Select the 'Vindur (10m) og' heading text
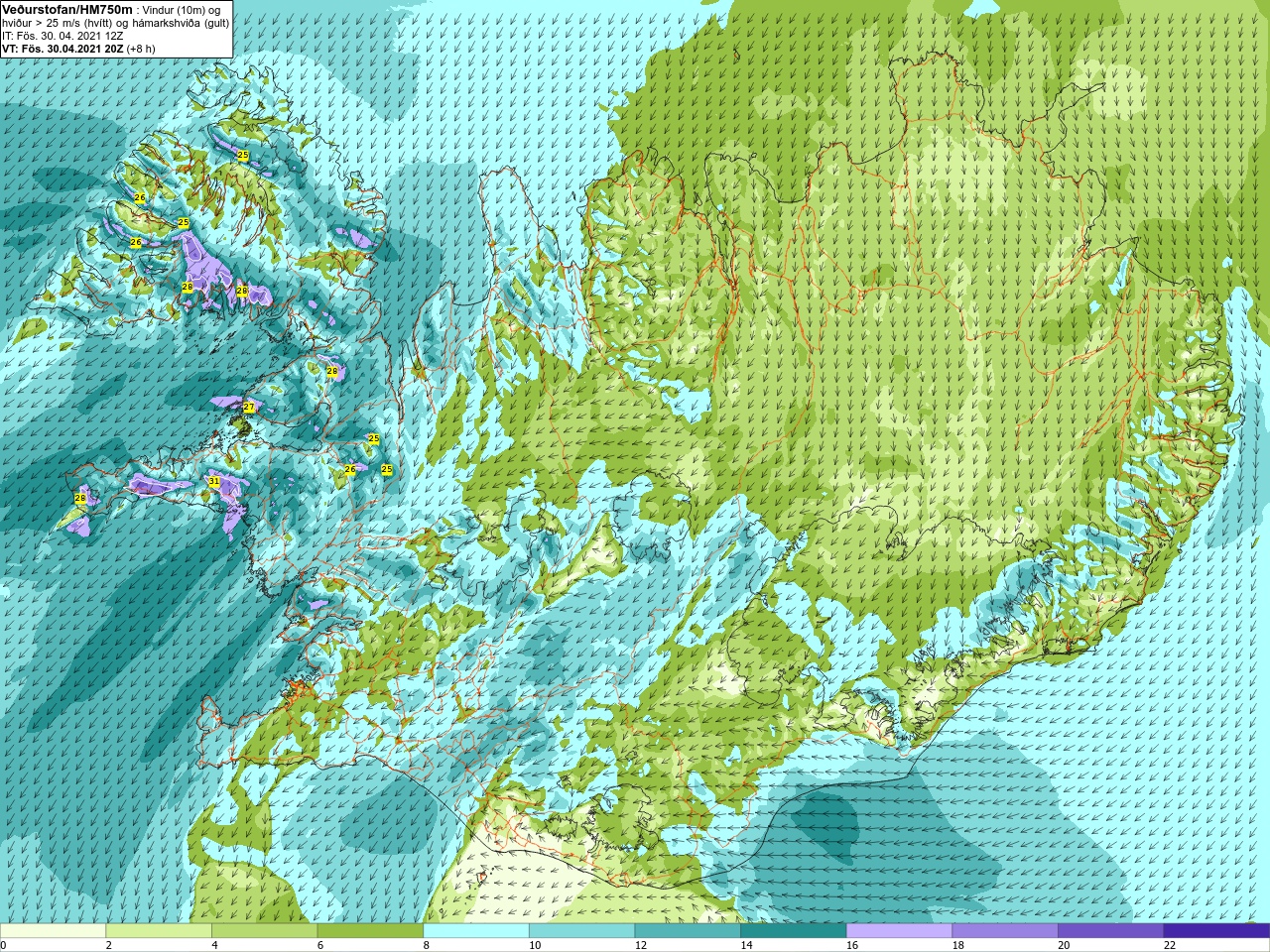The width and height of the screenshot is (1270, 952). pos(182,10)
